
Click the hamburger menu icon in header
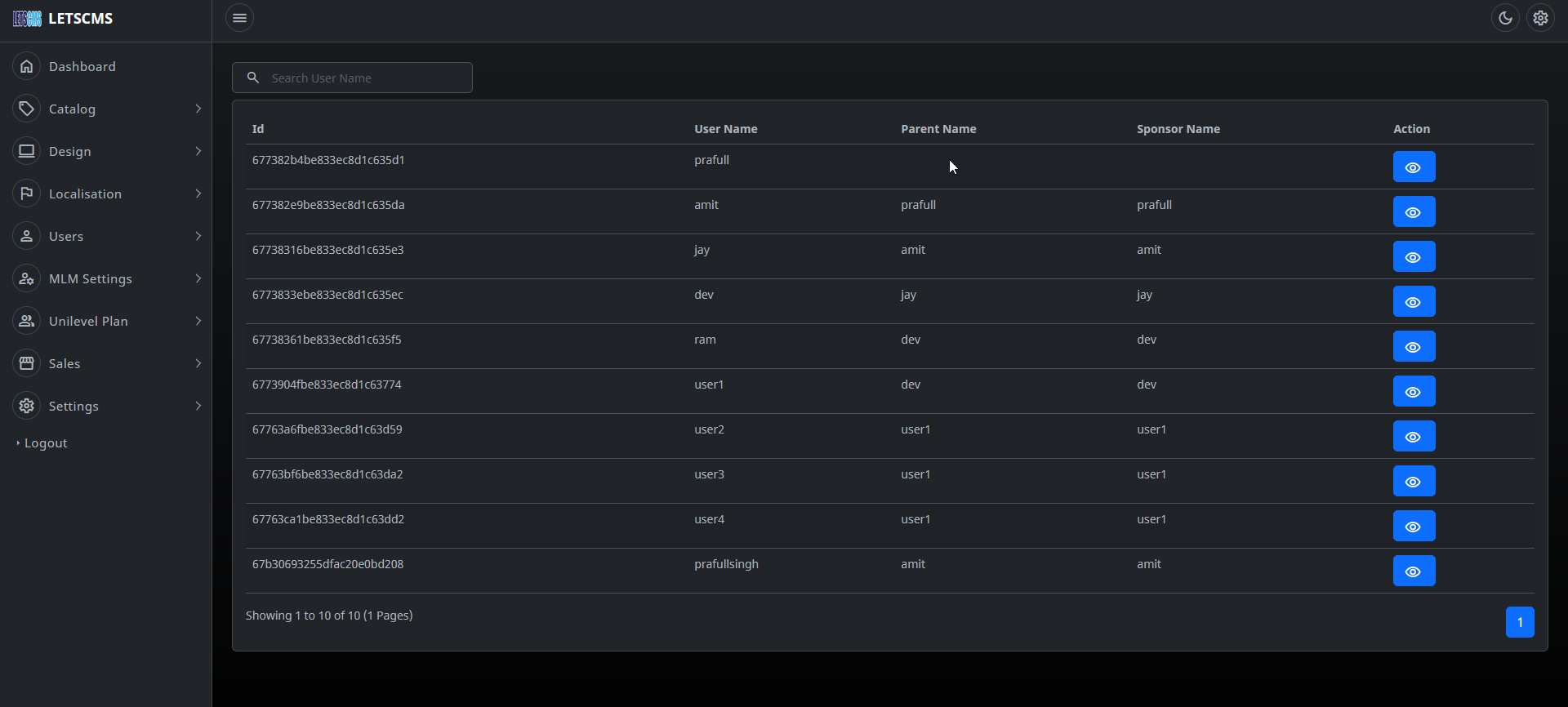(239, 18)
